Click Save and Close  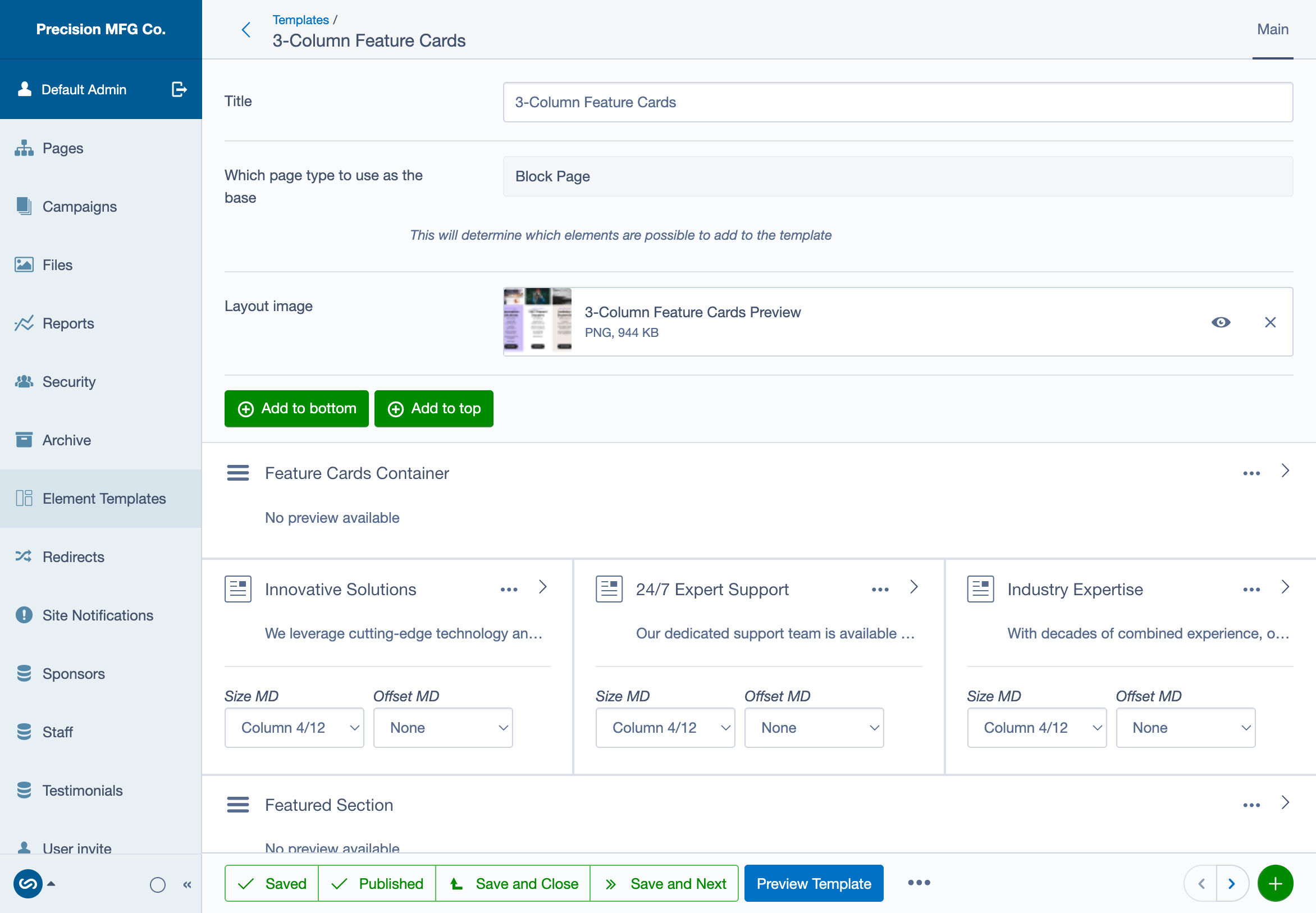(x=513, y=883)
